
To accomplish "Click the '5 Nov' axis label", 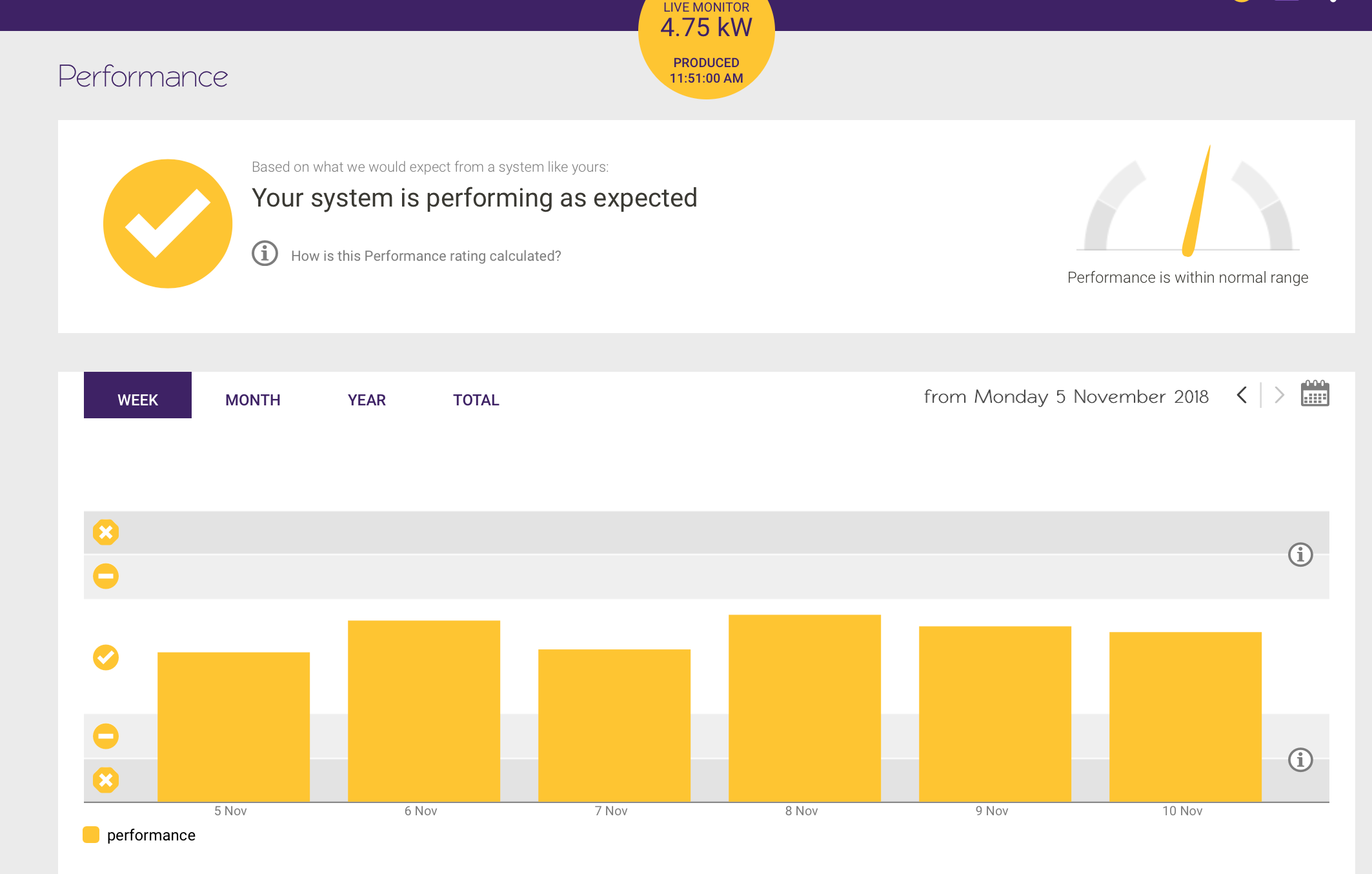I will point(230,811).
